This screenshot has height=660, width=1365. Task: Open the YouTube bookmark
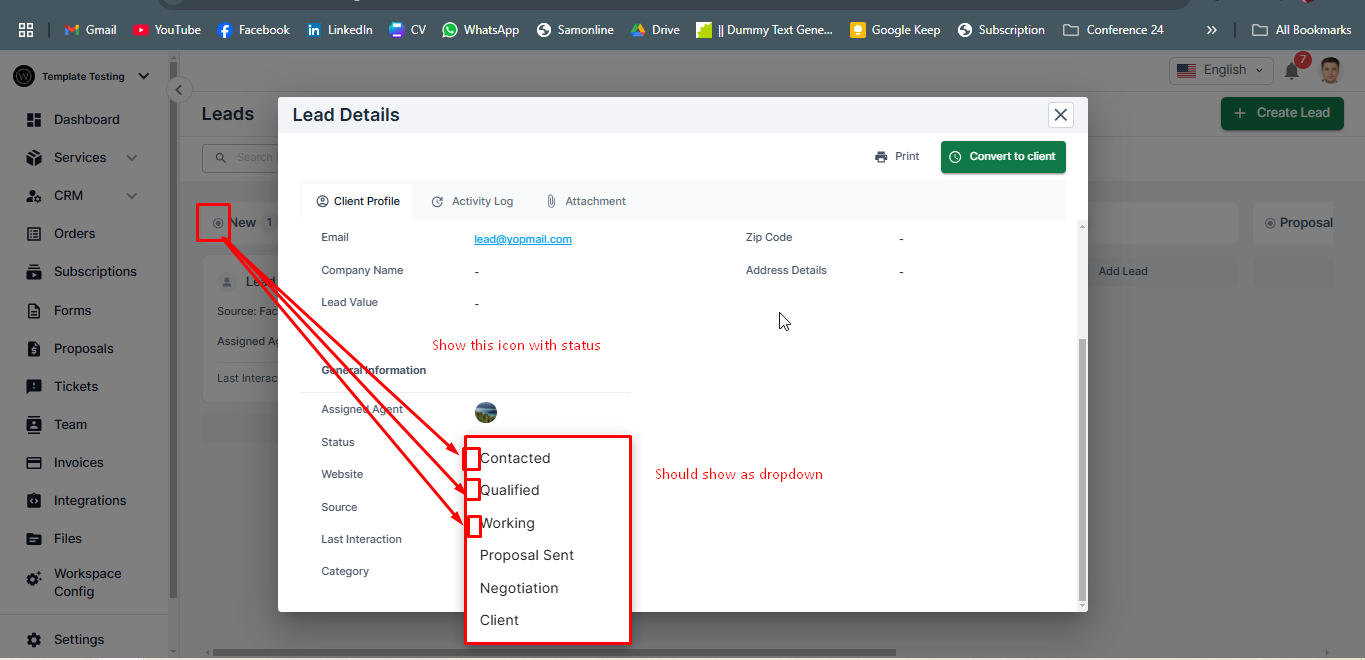coord(167,30)
